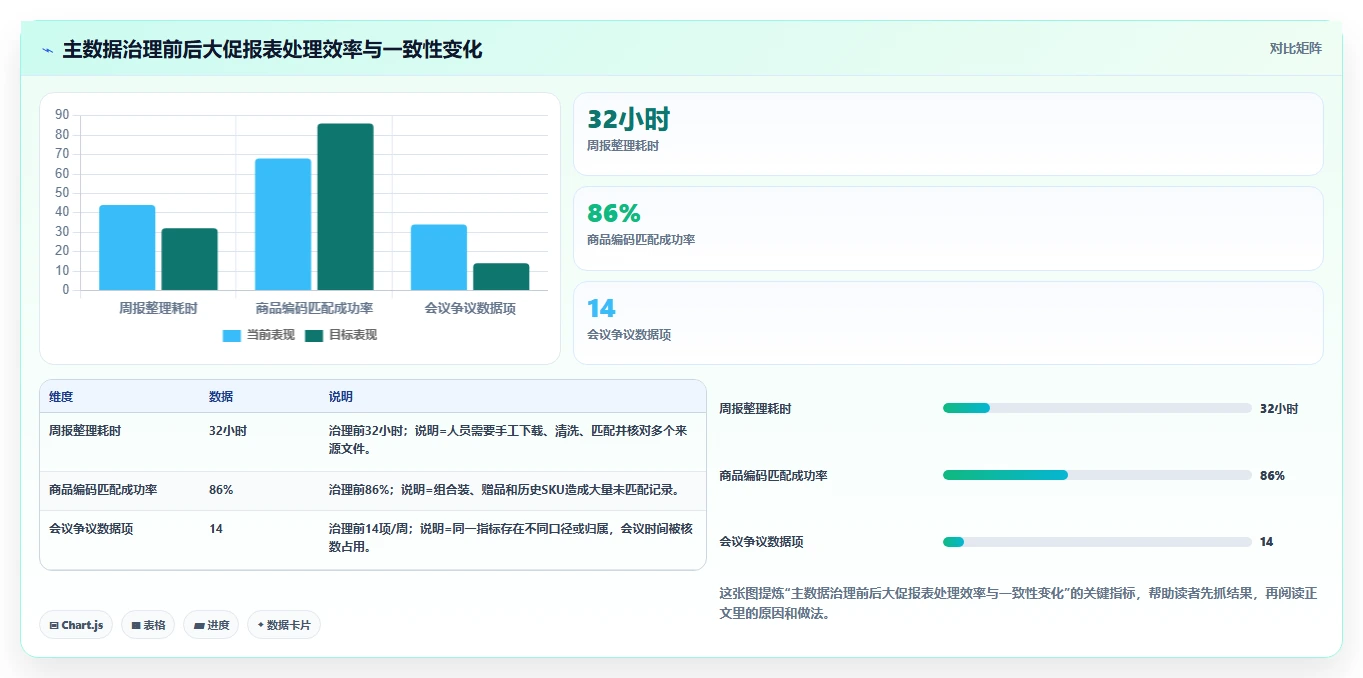Click the 治理前86% description cell

pos(505,490)
